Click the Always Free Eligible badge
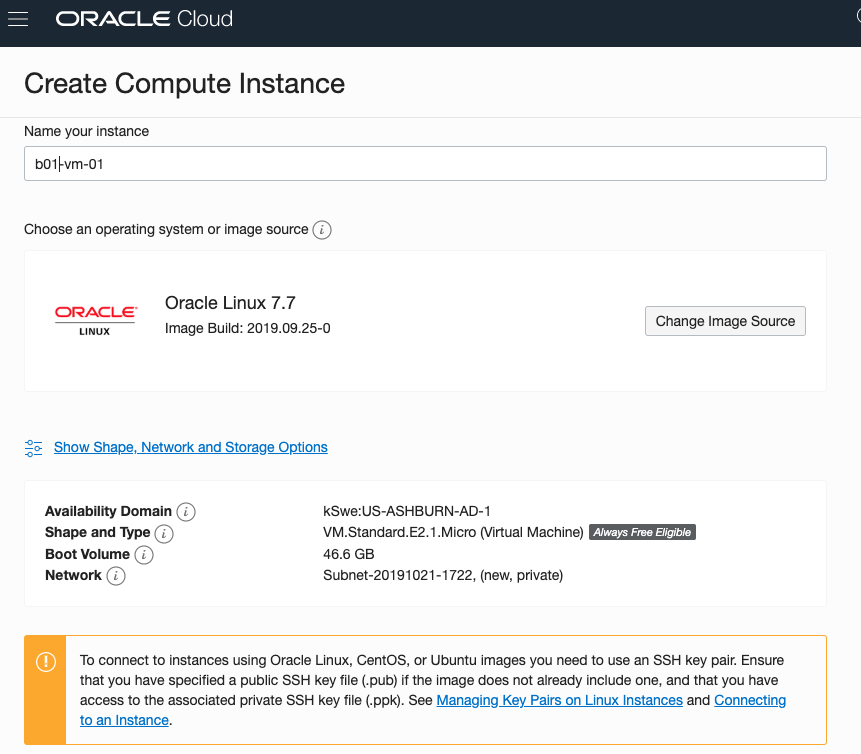Image resolution: width=861 pixels, height=754 pixels. click(x=642, y=532)
